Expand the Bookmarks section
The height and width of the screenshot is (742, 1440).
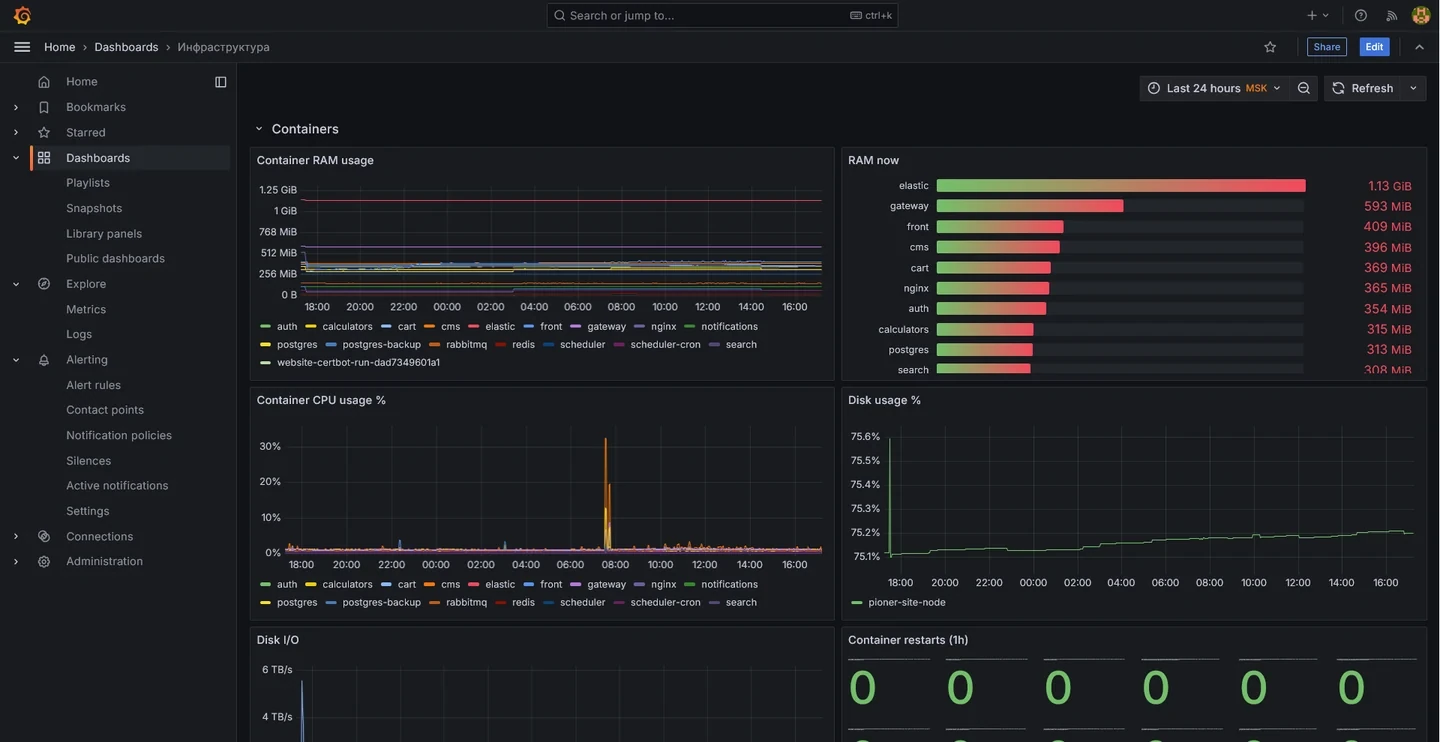(16, 107)
